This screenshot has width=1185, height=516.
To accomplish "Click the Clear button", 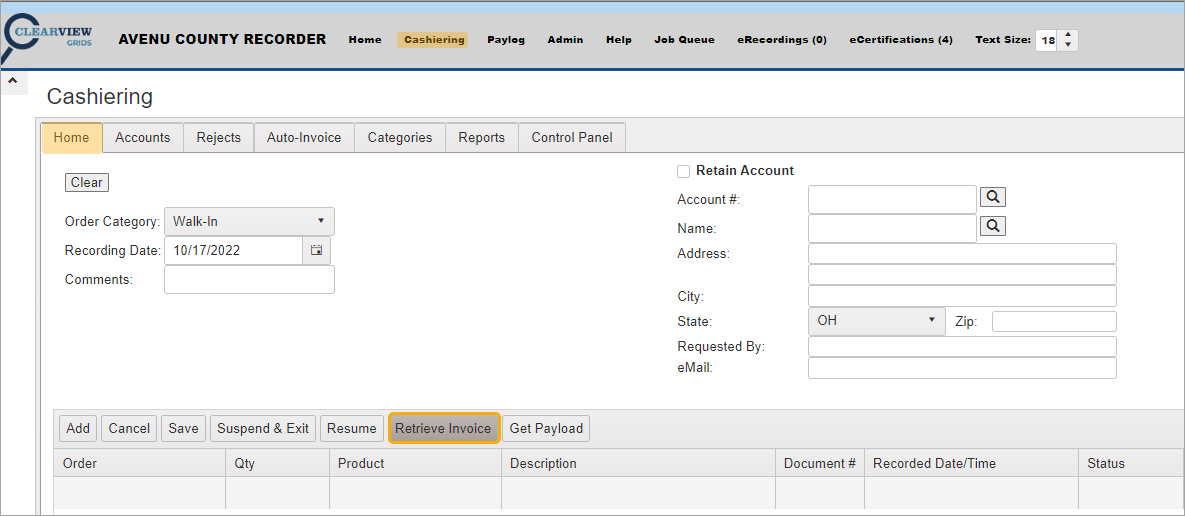I will click(87, 183).
